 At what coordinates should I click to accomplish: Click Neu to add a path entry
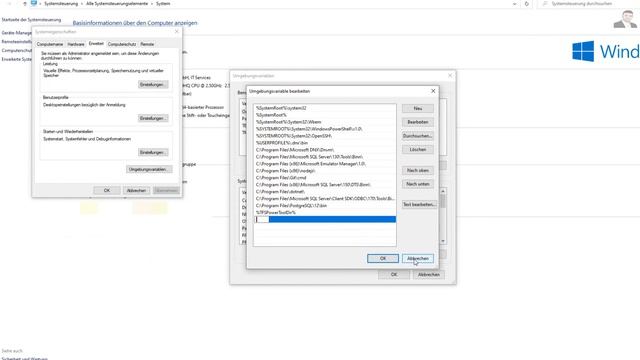(418, 109)
